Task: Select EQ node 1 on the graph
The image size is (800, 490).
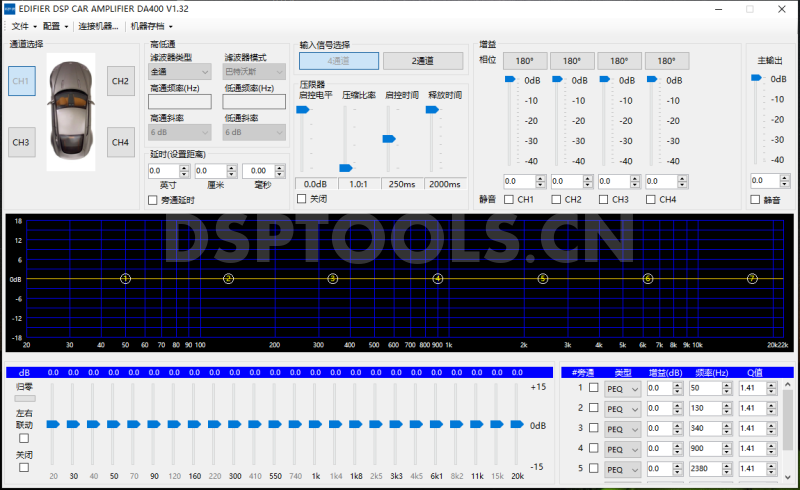Action: (x=126, y=279)
